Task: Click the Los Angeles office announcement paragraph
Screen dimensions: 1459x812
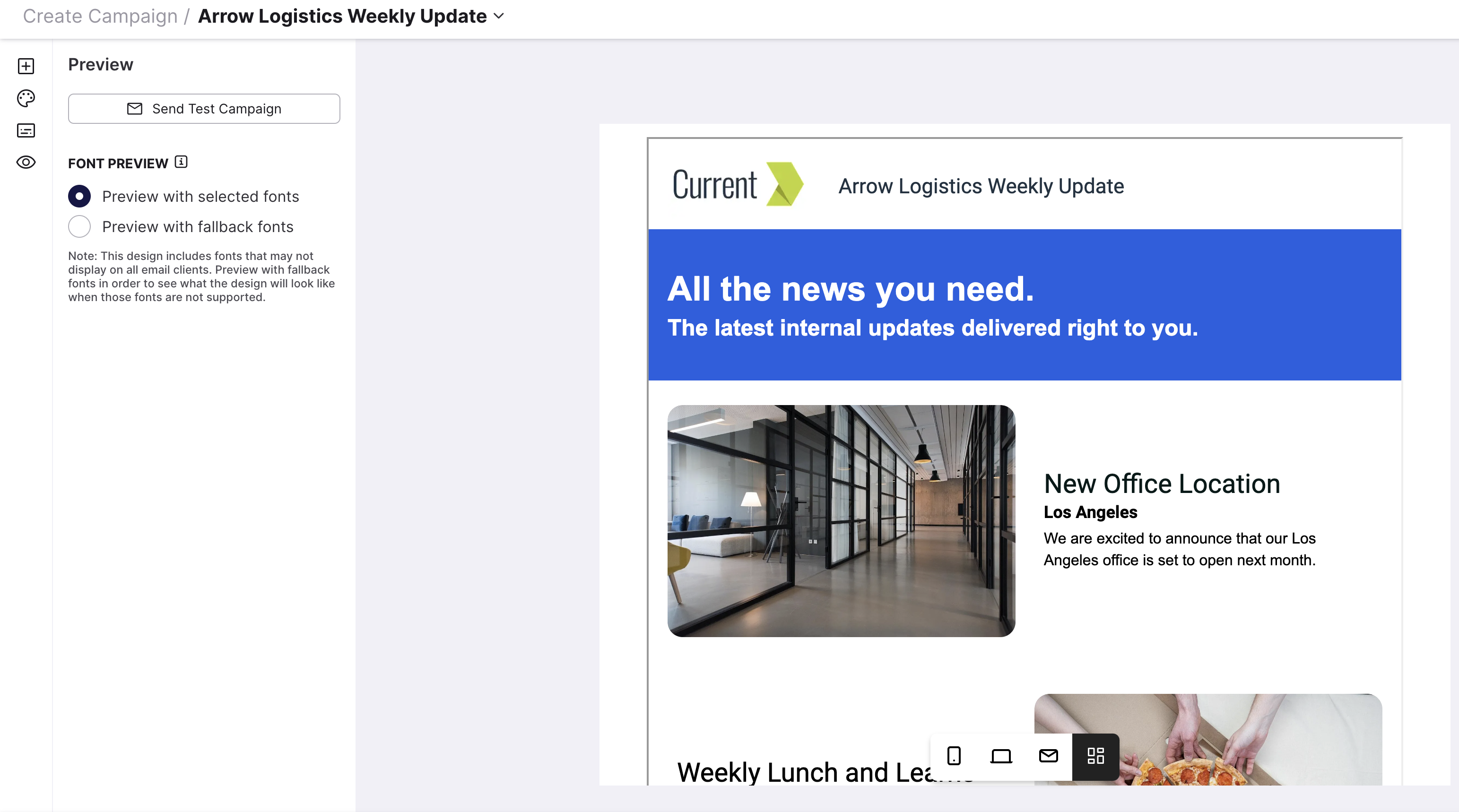Action: (x=1180, y=549)
